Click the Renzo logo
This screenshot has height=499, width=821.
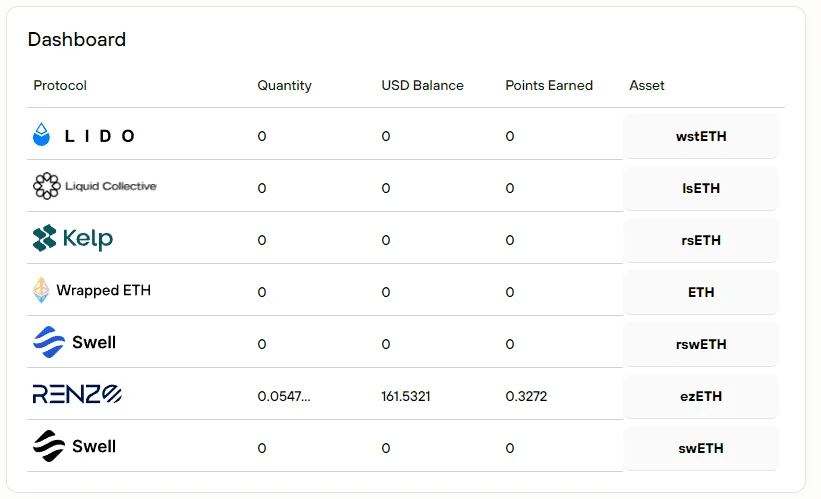coord(77,394)
